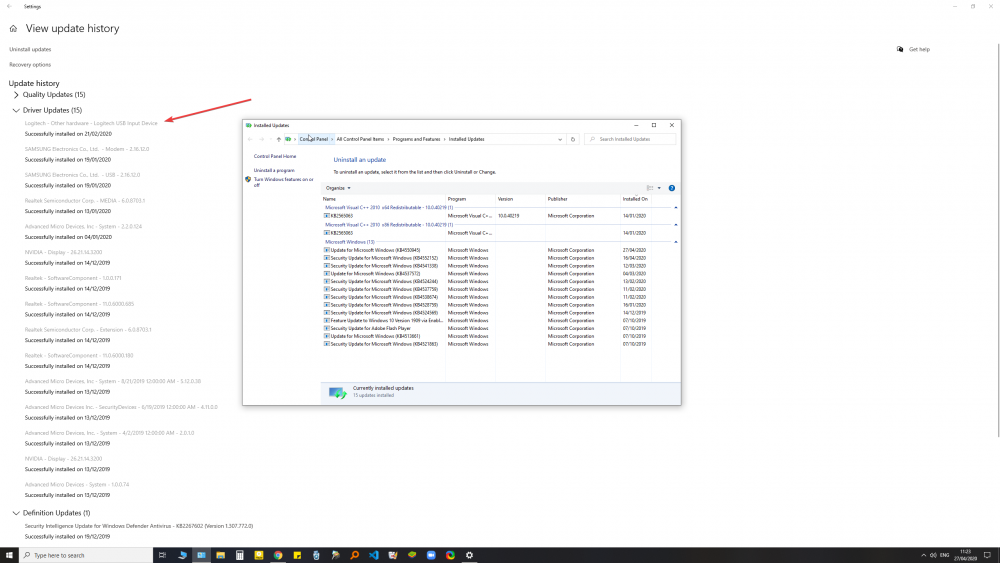Click Realtek Semiconductor MEDIA driver entry
1000x563 pixels.
[85, 200]
